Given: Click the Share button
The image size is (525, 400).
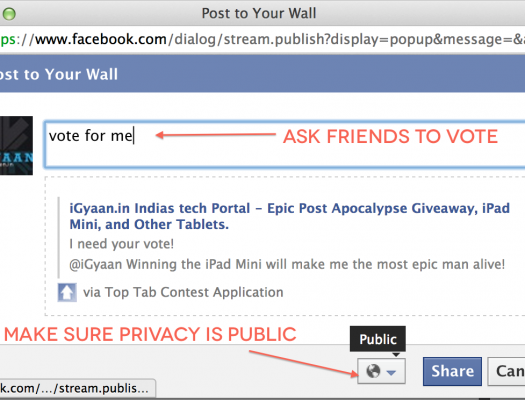Looking at the screenshot, I should point(452,371).
